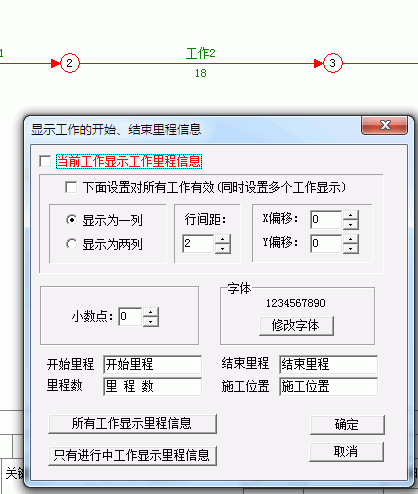Select 显示为两列 radio button
The width and height of the screenshot is (418, 494).
pyautogui.click(x=71, y=244)
